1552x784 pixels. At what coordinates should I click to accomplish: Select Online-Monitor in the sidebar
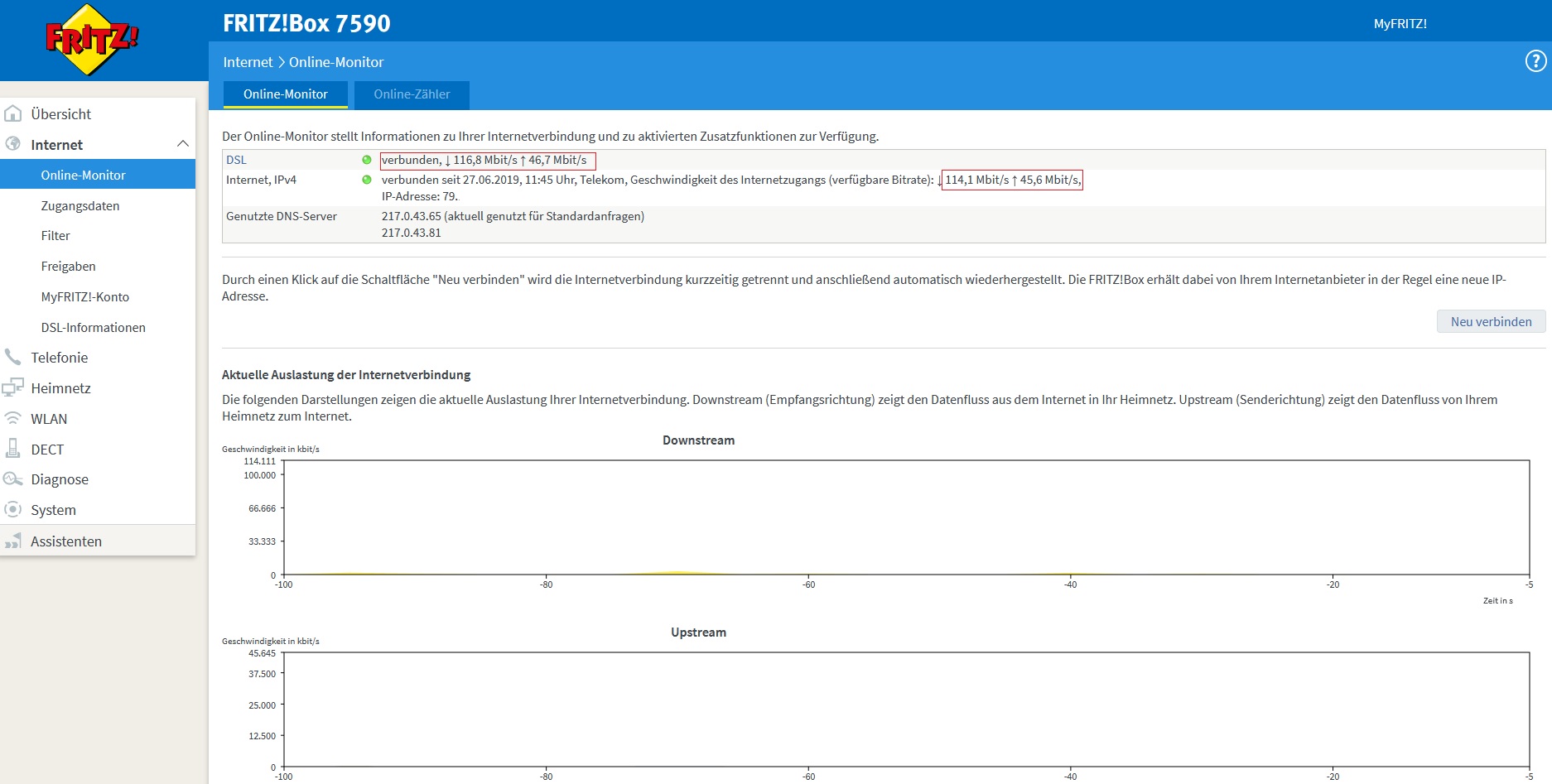[98, 175]
